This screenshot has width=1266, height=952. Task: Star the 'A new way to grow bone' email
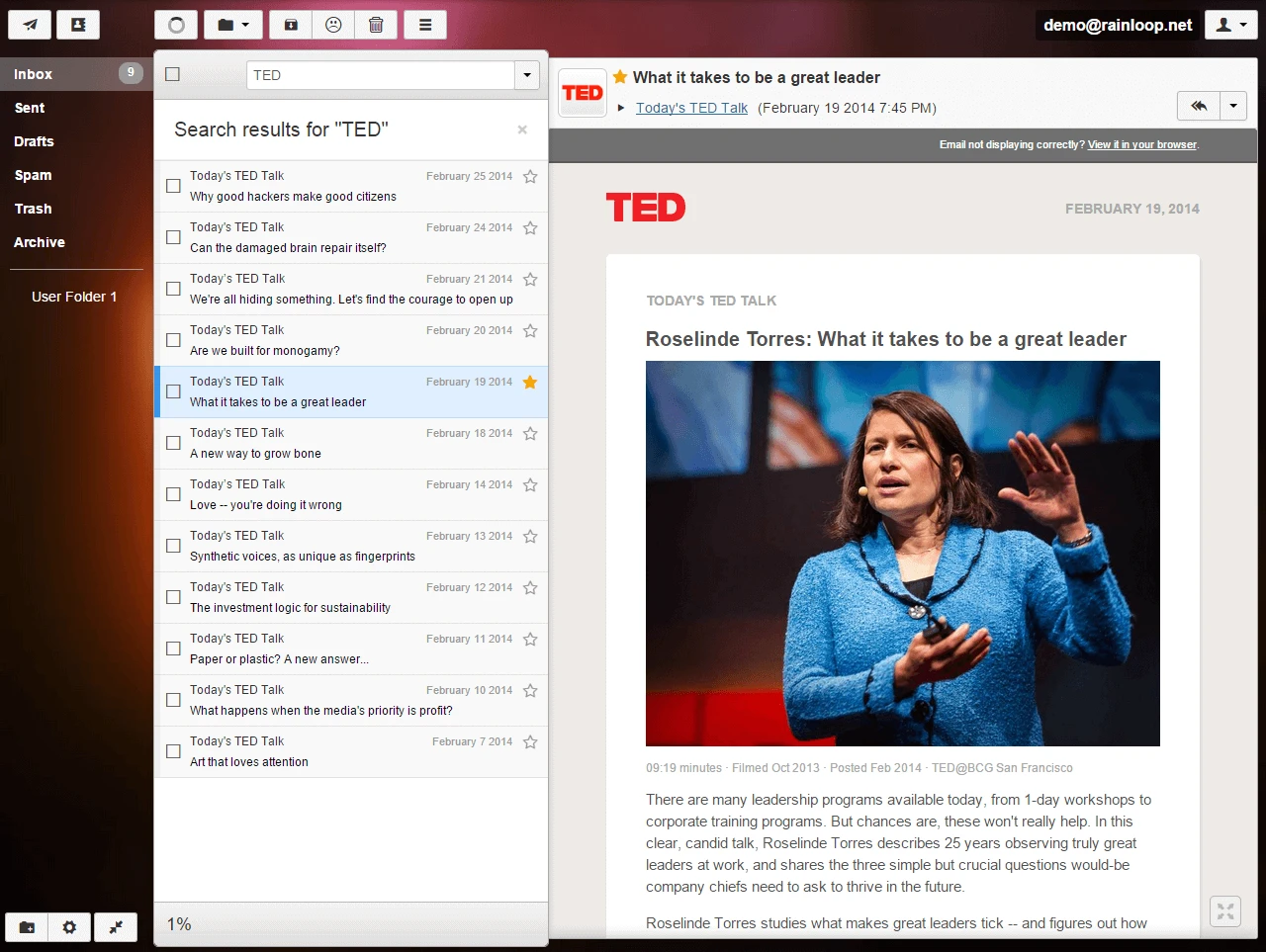pos(530,433)
